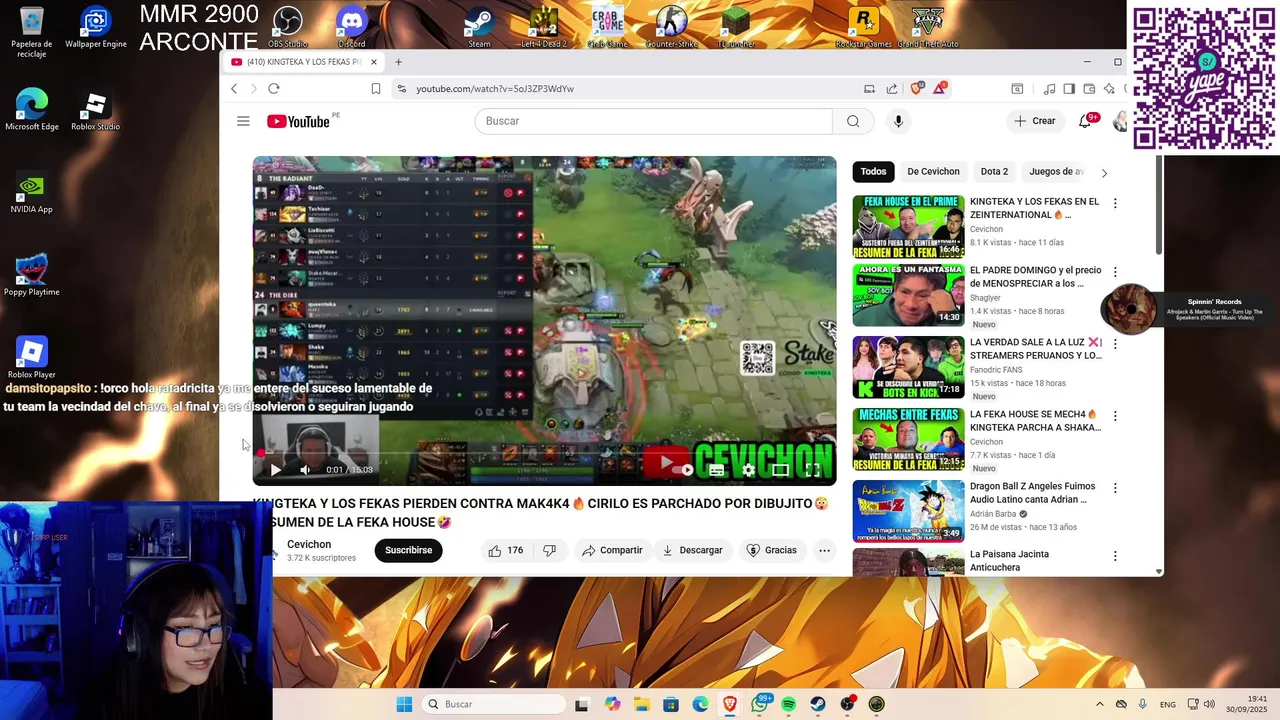Open Papelera de reciclaje desktop icon
Viewport: 1280px width, 720px height.
pos(32,32)
